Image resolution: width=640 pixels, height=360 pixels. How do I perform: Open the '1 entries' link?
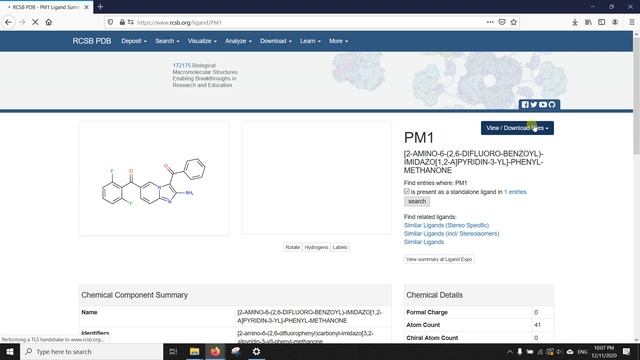coord(515,192)
